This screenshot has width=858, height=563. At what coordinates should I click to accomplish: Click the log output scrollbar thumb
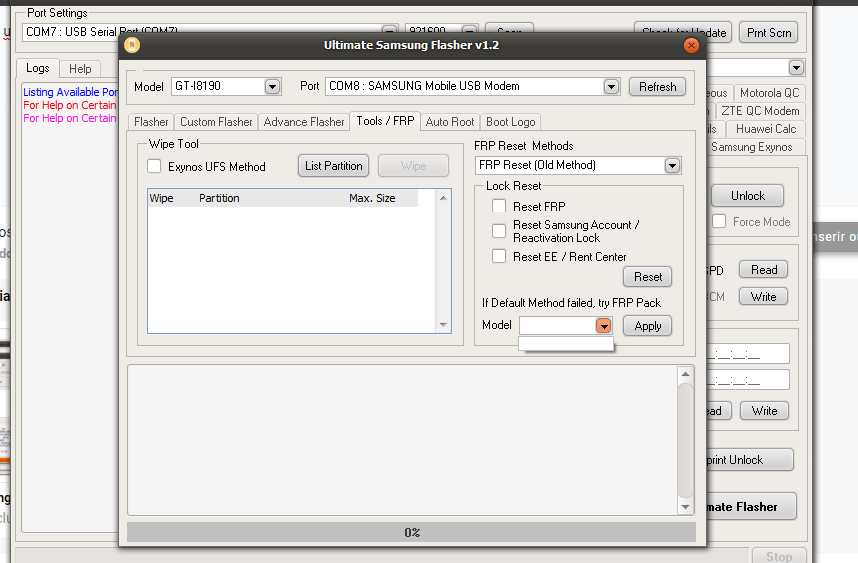click(685, 441)
